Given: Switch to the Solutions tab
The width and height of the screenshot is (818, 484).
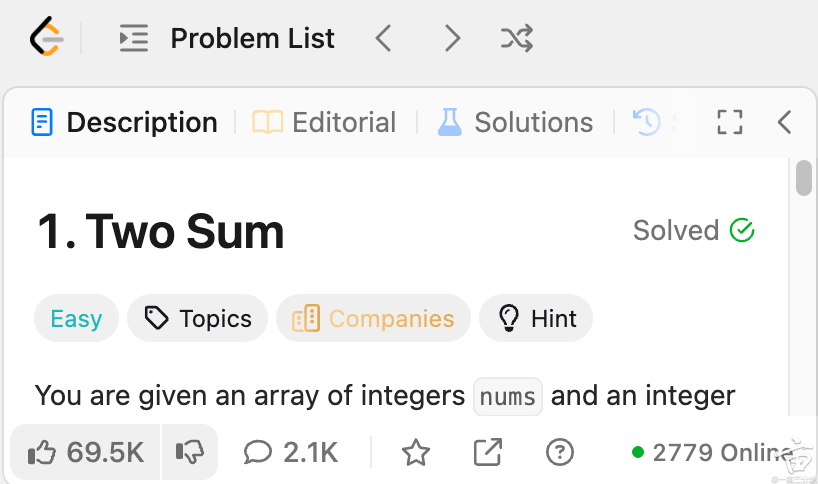Looking at the screenshot, I should pos(515,123).
